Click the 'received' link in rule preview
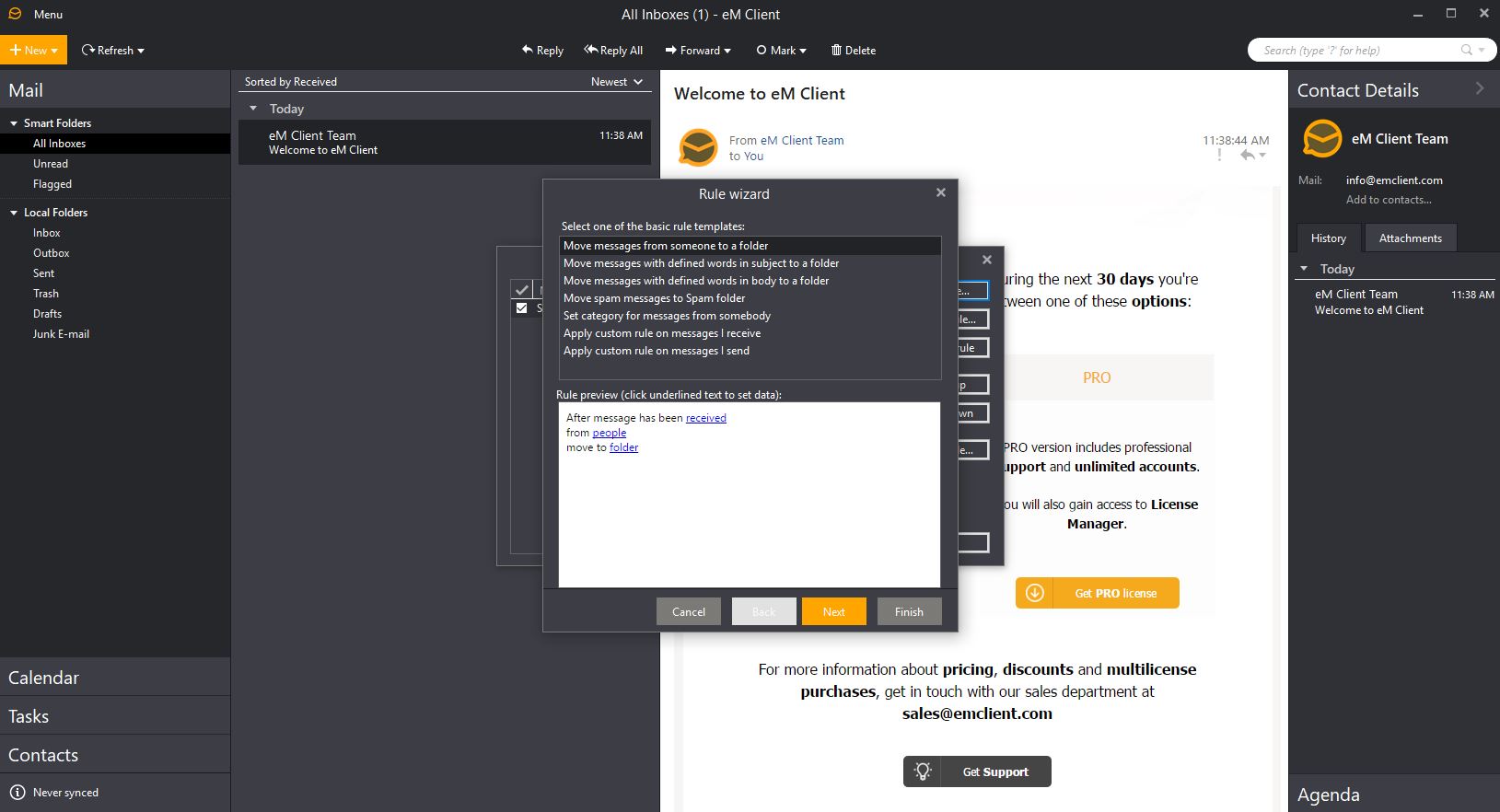Screen dimensions: 1500x812 point(706,418)
